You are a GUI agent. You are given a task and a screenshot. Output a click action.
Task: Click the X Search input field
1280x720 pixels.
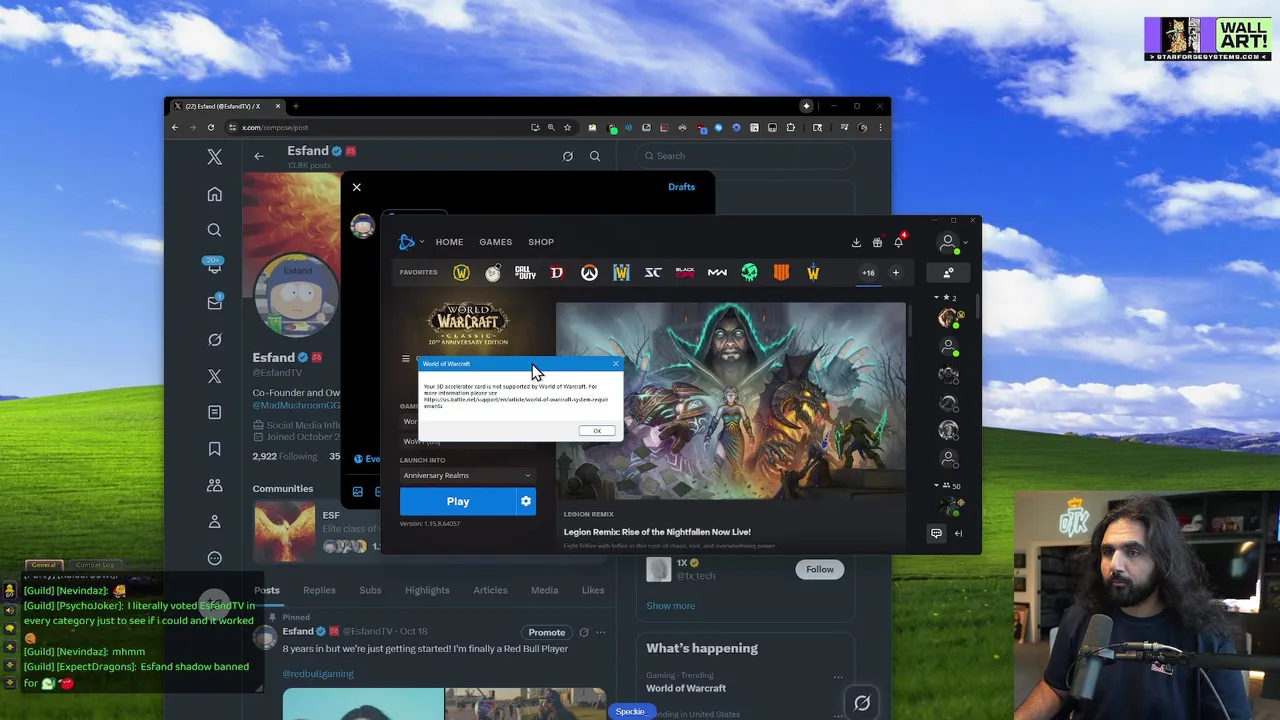pyautogui.click(x=747, y=156)
